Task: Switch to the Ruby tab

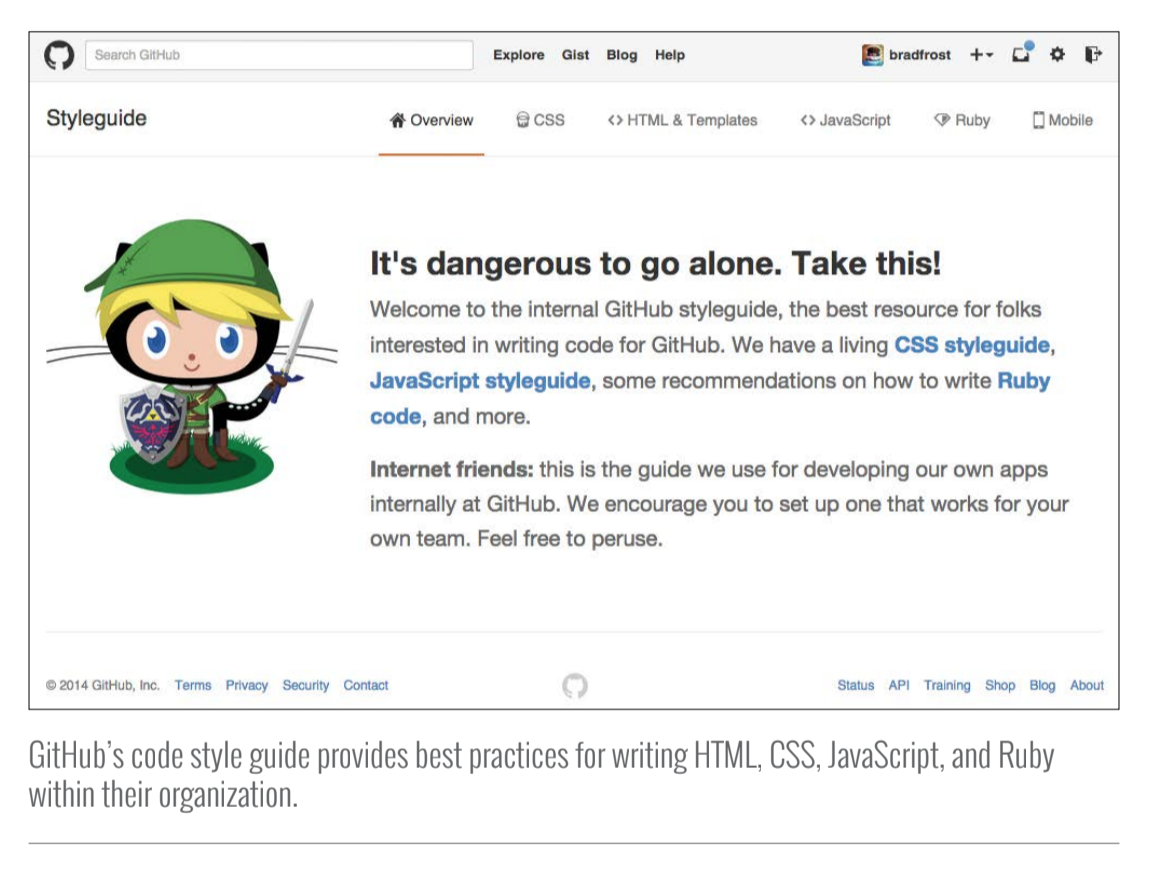Action: click(x=962, y=120)
